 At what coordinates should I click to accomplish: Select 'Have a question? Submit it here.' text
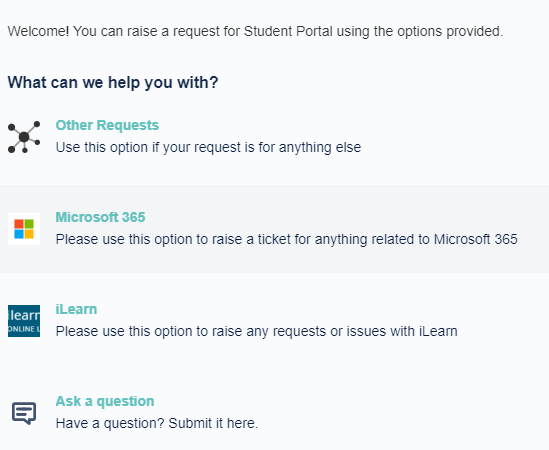[157, 423]
